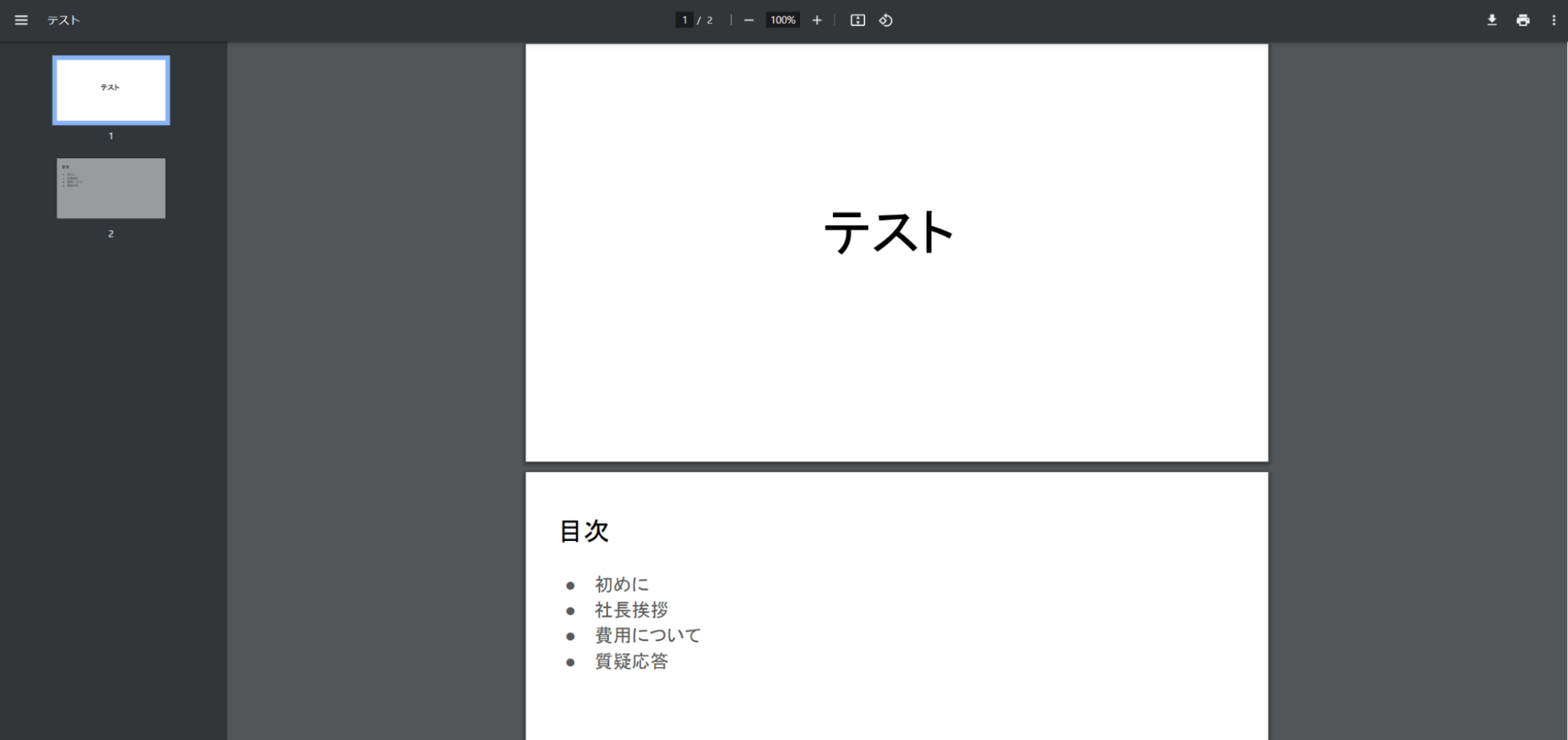Click the large テスト title on page one
Image resolution: width=1568 pixels, height=740 pixels.
click(888, 233)
